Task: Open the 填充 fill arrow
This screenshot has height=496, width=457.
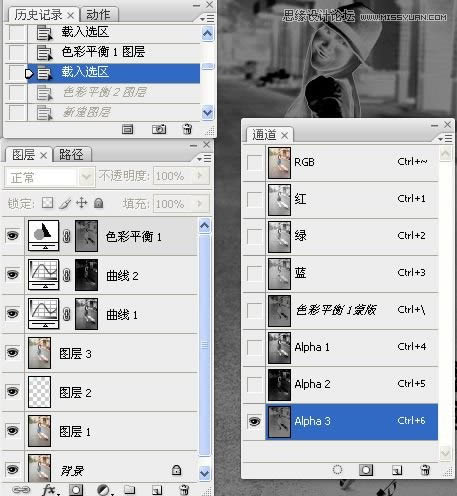Action: point(200,203)
